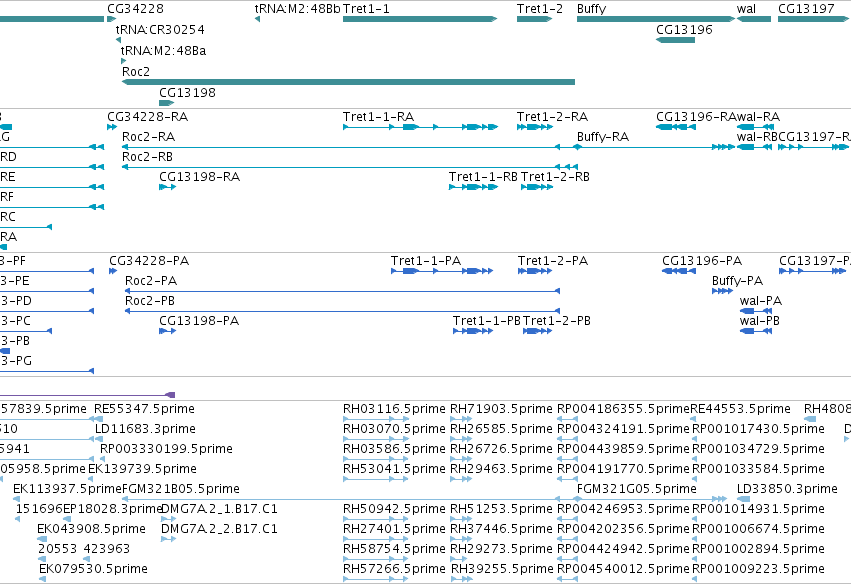Screen dimensions: 851x584
Task: Select the RP004186355.5prime EST label
Action: click(x=624, y=409)
